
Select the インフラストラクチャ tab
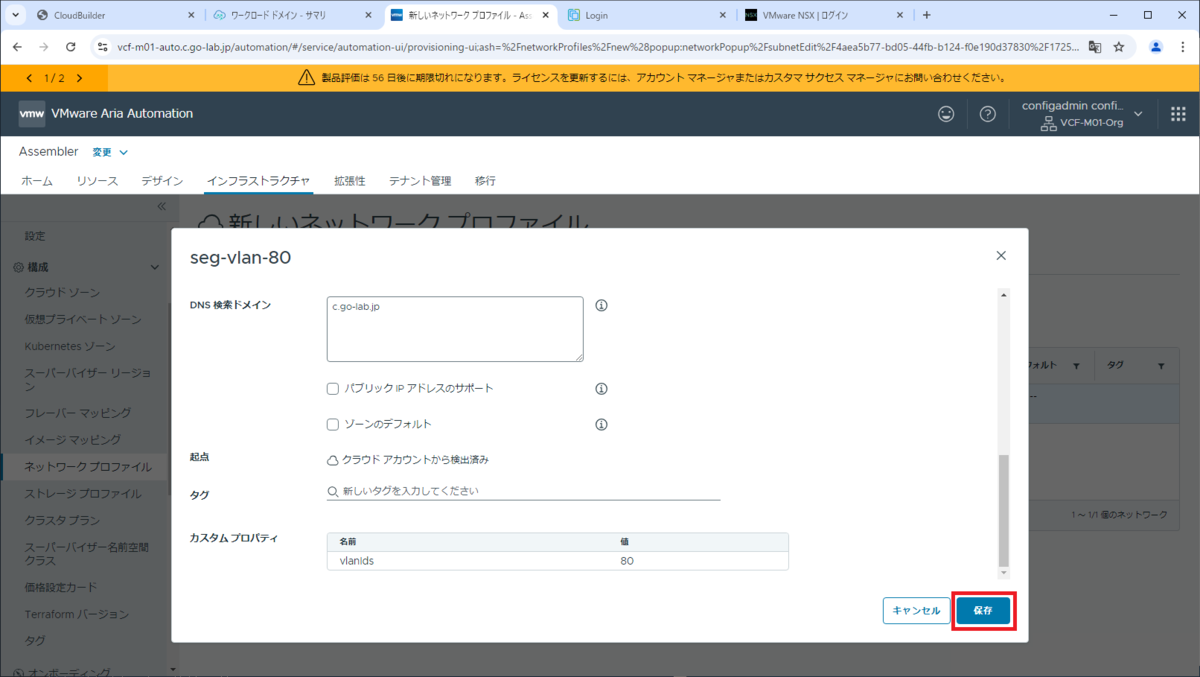point(258,181)
